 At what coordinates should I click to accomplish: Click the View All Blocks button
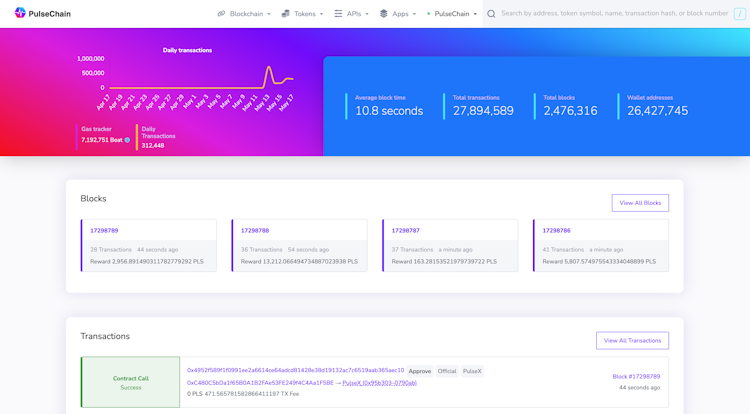point(640,203)
